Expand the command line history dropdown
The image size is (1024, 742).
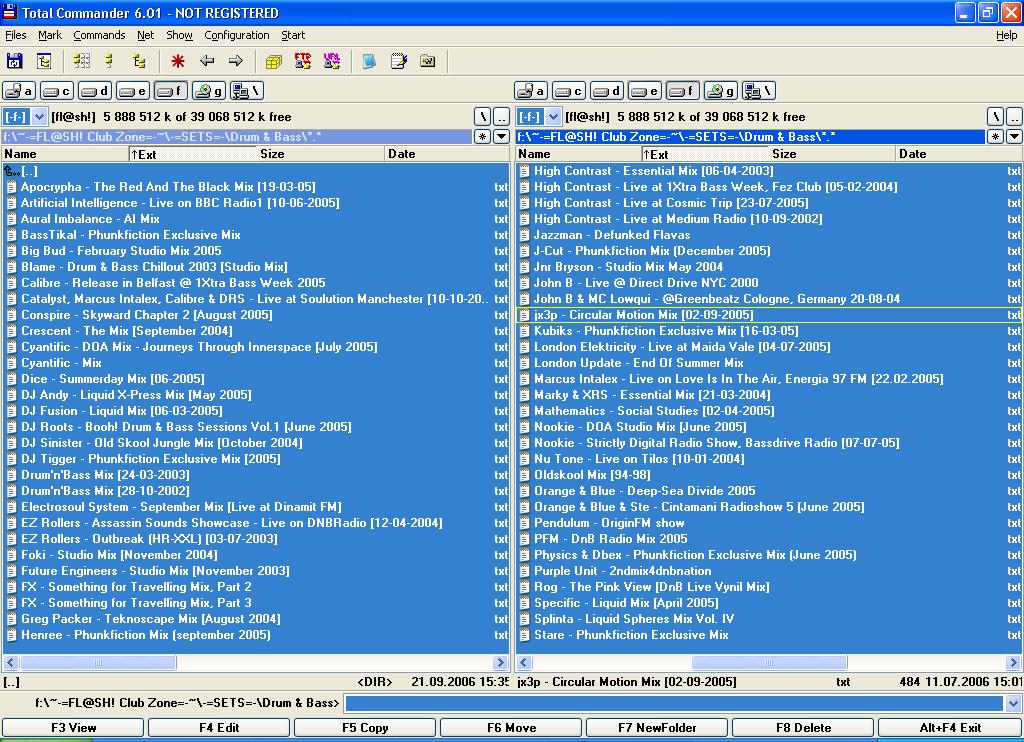[1014, 703]
